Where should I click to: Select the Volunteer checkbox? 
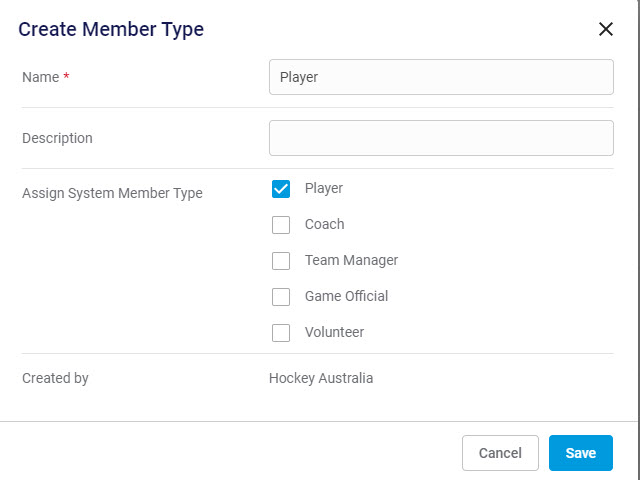pyautogui.click(x=281, y=333)
